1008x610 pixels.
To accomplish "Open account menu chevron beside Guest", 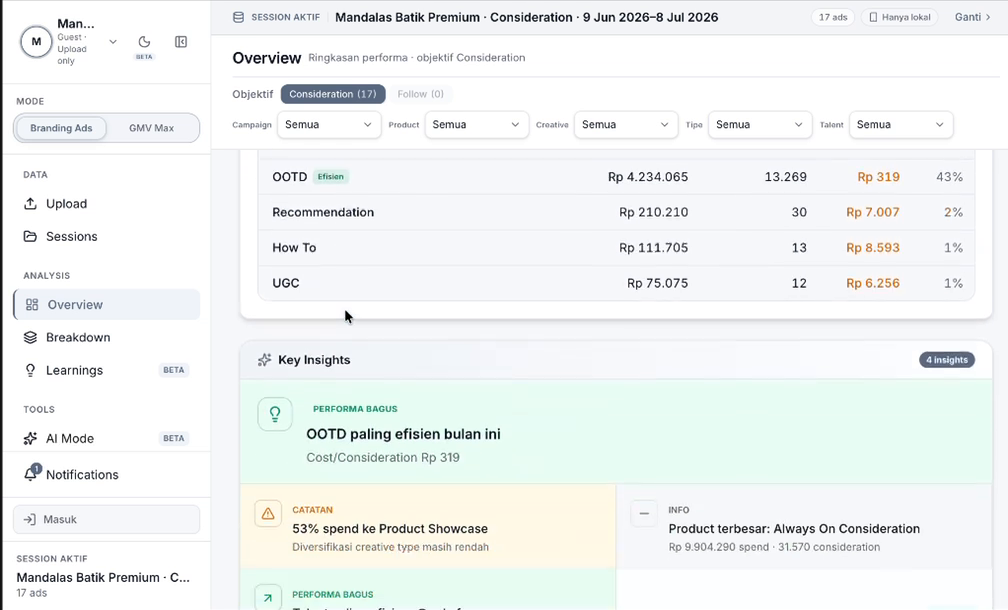I will click(x=112, y=42).
